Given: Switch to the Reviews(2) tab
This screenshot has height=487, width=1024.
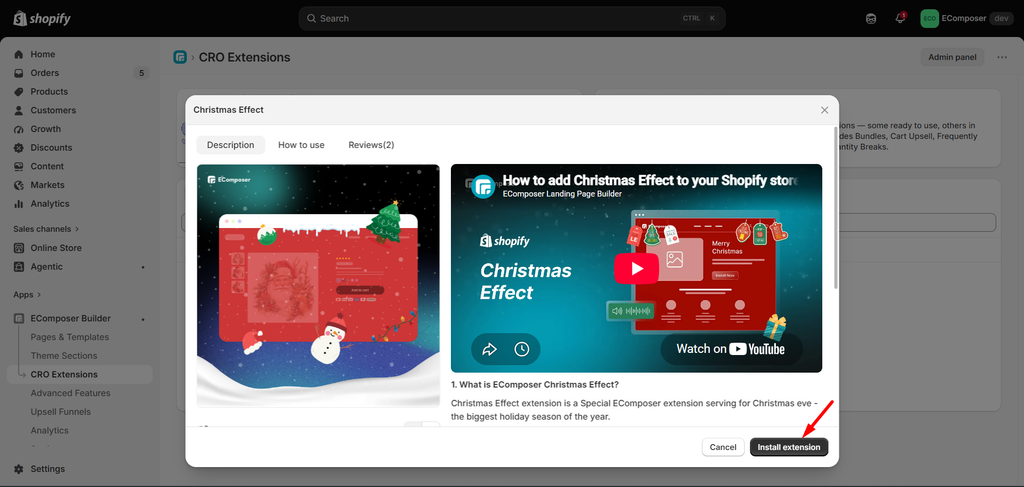Looking at the screenshot, I should [x=371, y=145].
